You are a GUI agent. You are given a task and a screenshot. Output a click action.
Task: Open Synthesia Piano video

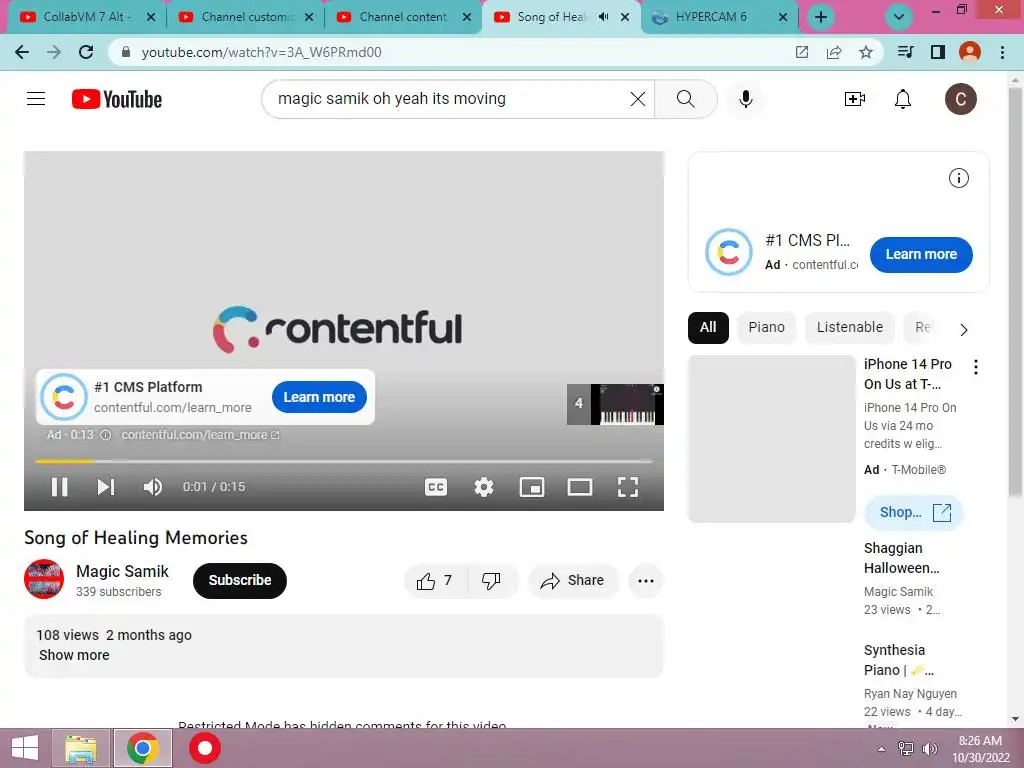pos(899,660)
